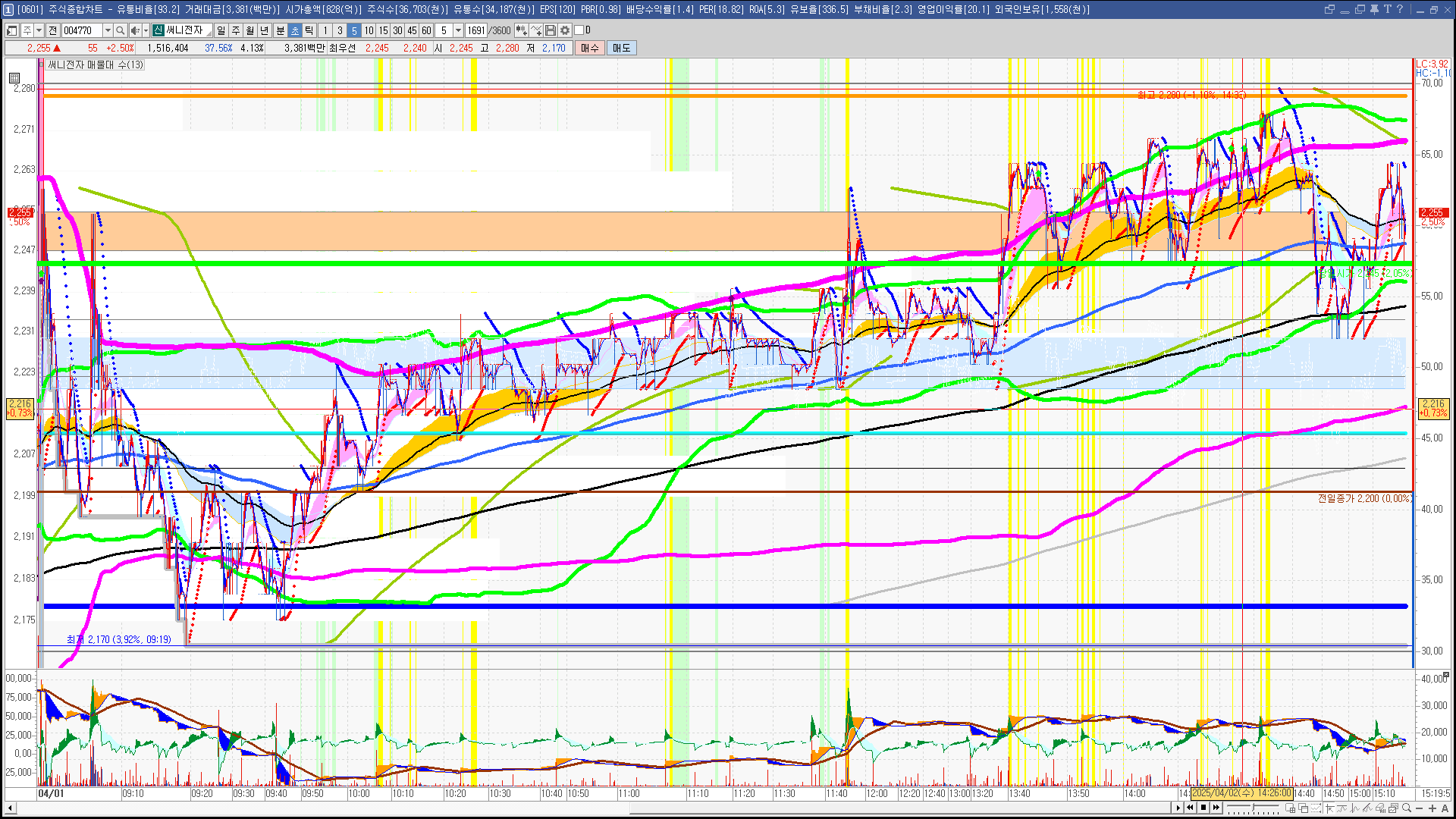Click the save chart floppy disk icon
This screenshot has width=1456, height=819.
point(551,30)
